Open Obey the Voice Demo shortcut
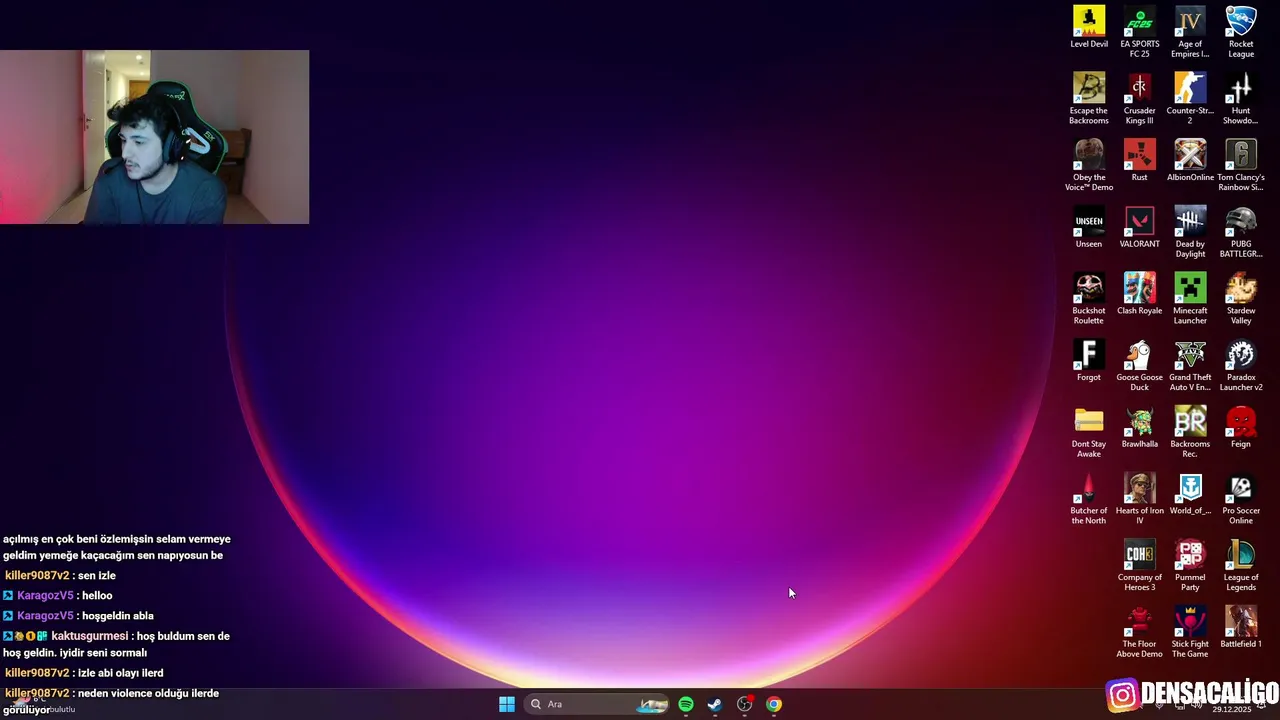 coord(1089,166)
